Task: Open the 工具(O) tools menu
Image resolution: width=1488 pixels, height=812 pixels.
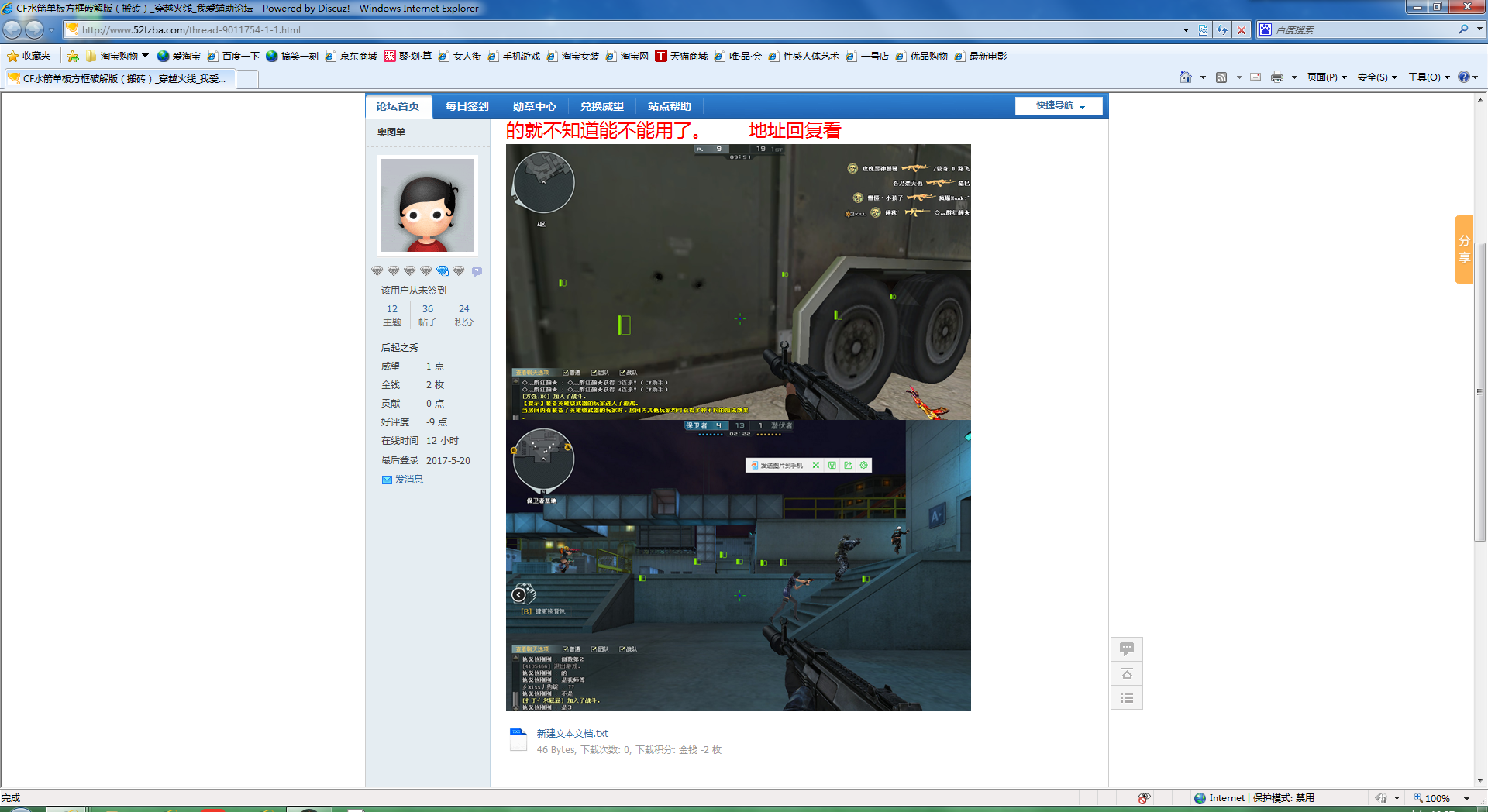Action: (1428, 77)
